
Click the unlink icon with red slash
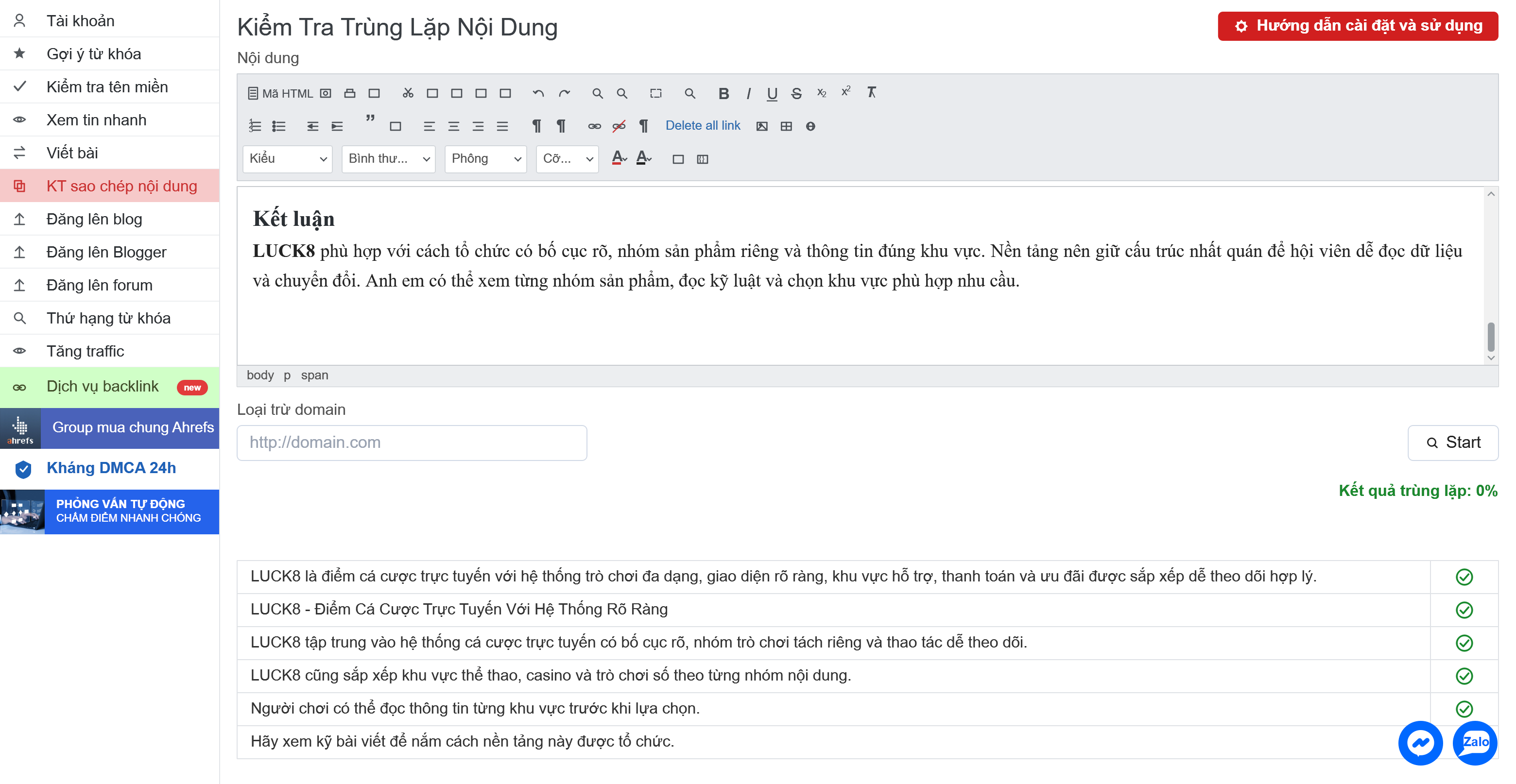tap(619, 126)
